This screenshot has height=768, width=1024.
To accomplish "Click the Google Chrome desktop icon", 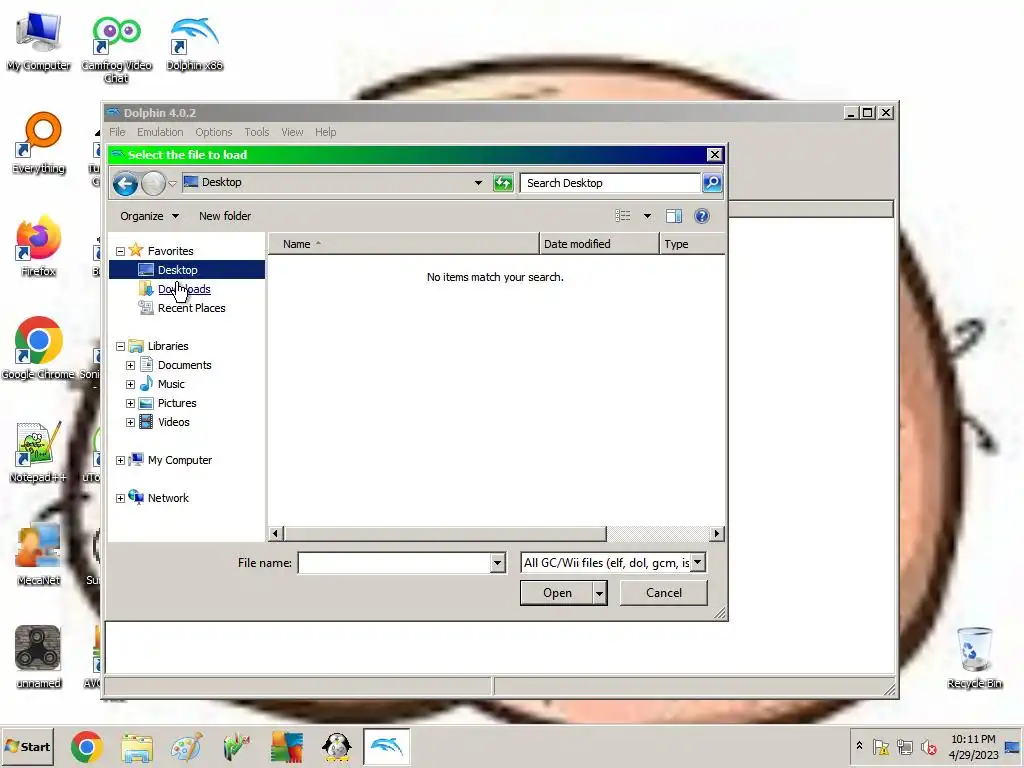I will click(39, 348).
